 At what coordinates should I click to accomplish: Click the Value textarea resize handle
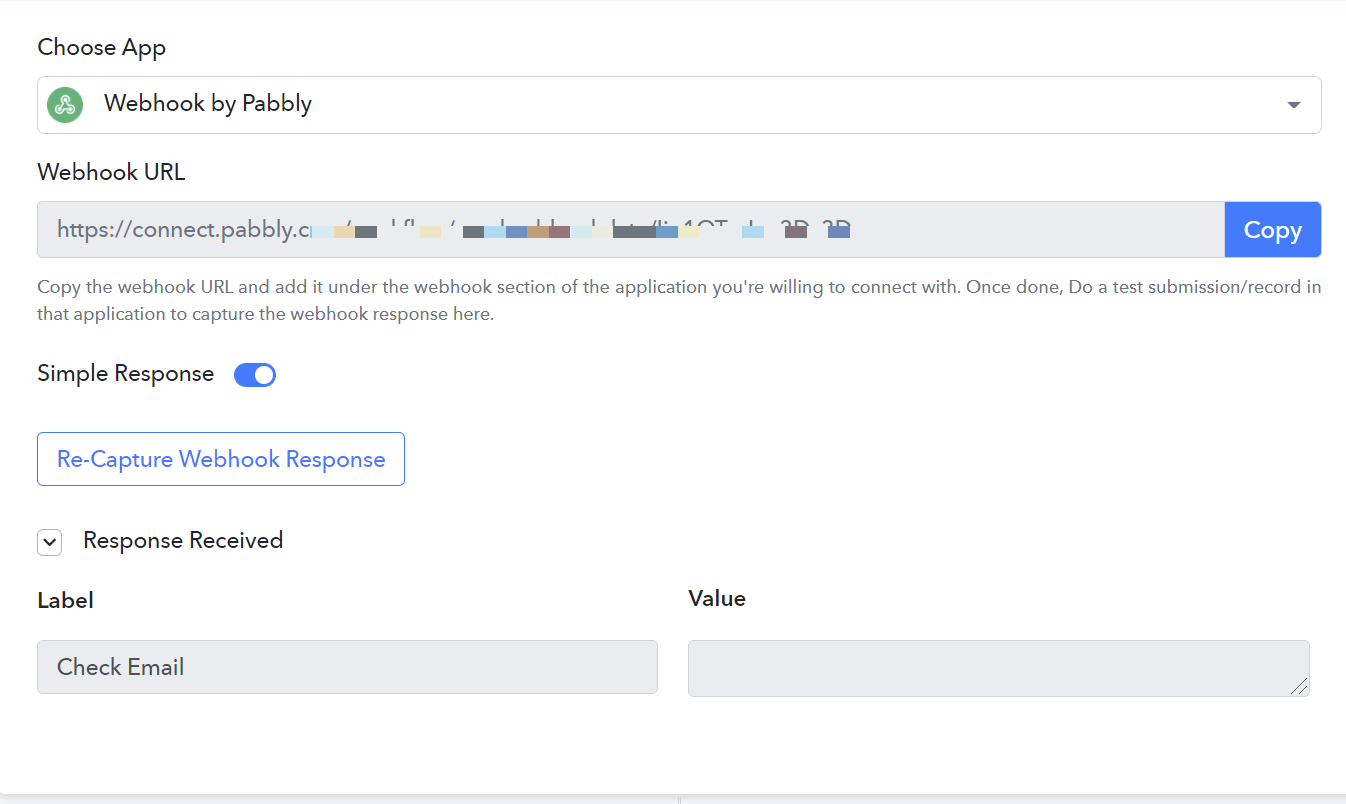(x=1299, y=686)
